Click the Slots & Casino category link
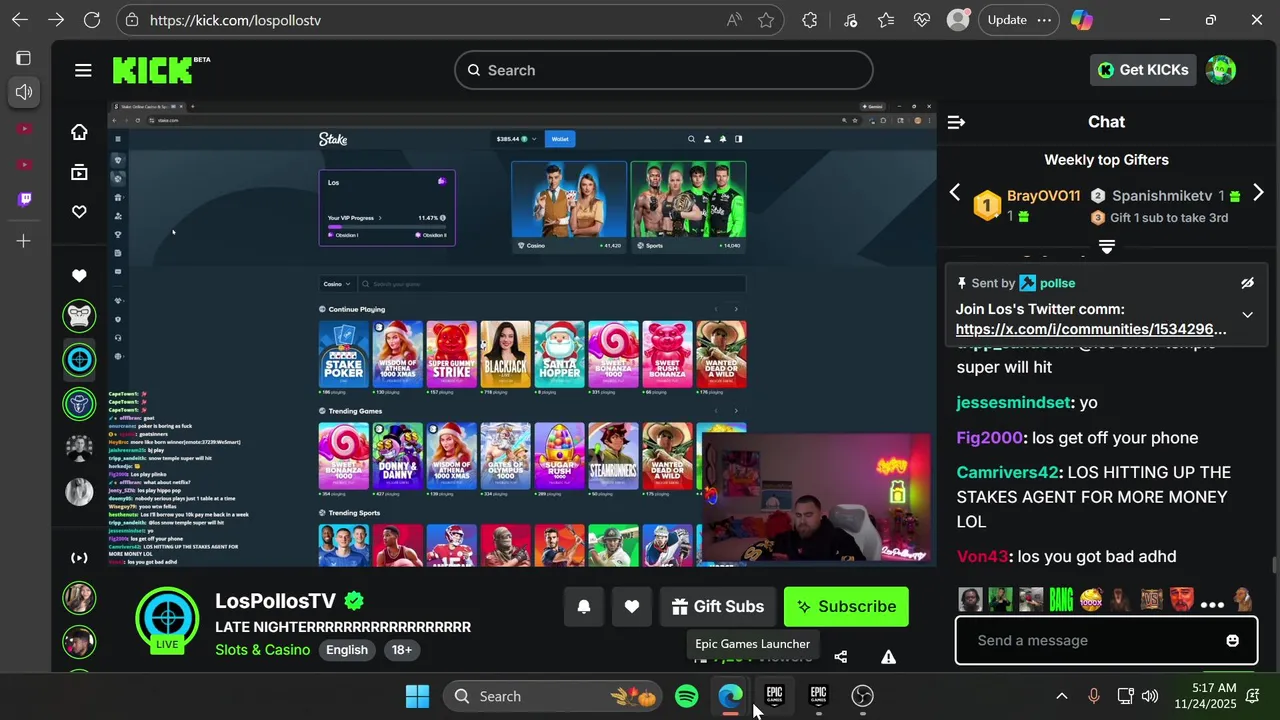1280x720 pixels. pyautogui.click(x=263, y=650)
